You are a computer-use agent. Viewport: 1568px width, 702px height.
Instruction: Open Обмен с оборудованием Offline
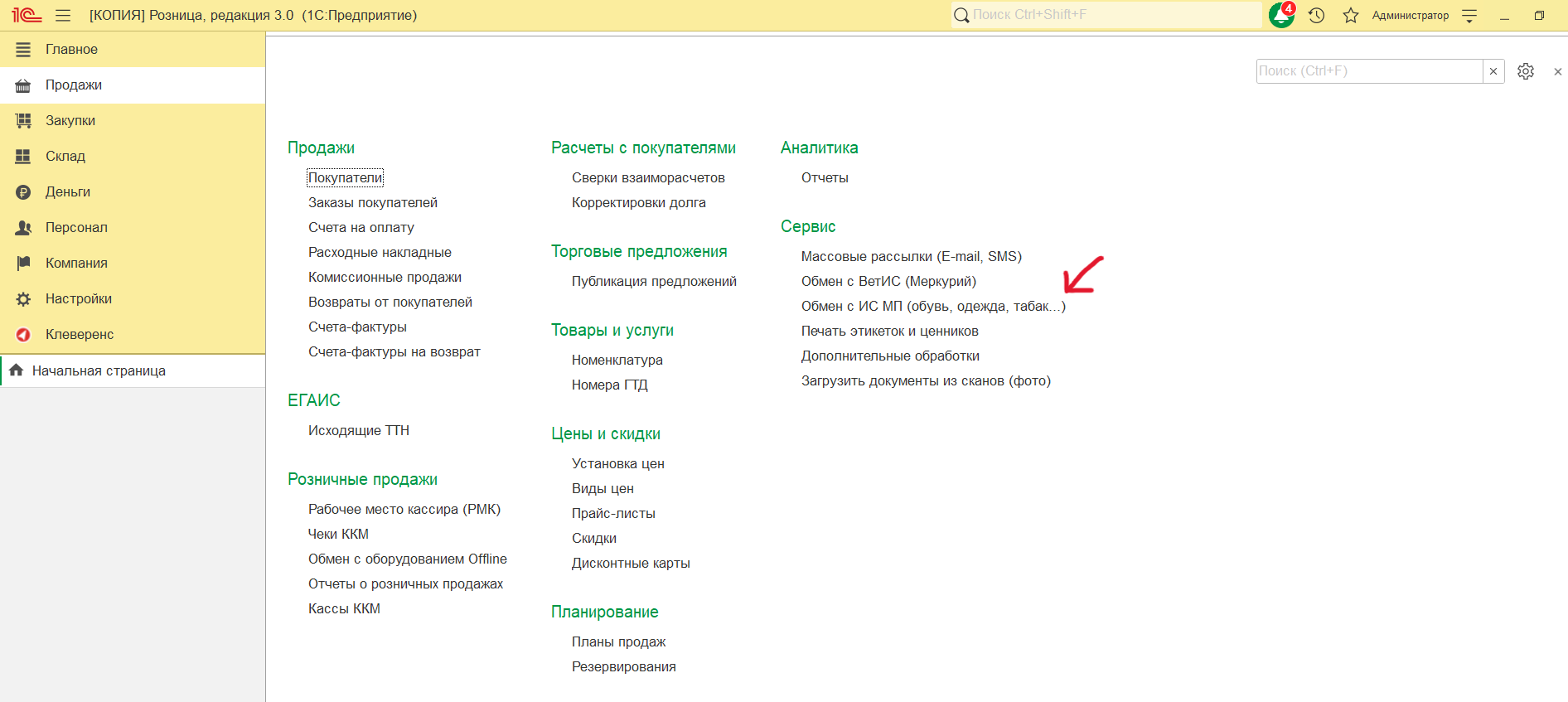[408, 559]
